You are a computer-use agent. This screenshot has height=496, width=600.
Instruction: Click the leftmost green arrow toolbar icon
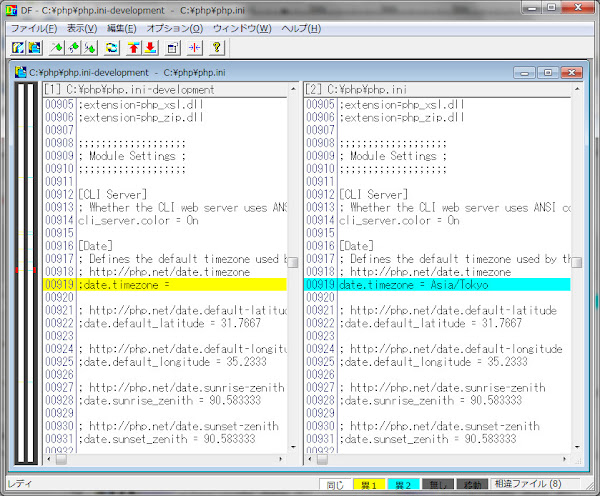[57, 48]
